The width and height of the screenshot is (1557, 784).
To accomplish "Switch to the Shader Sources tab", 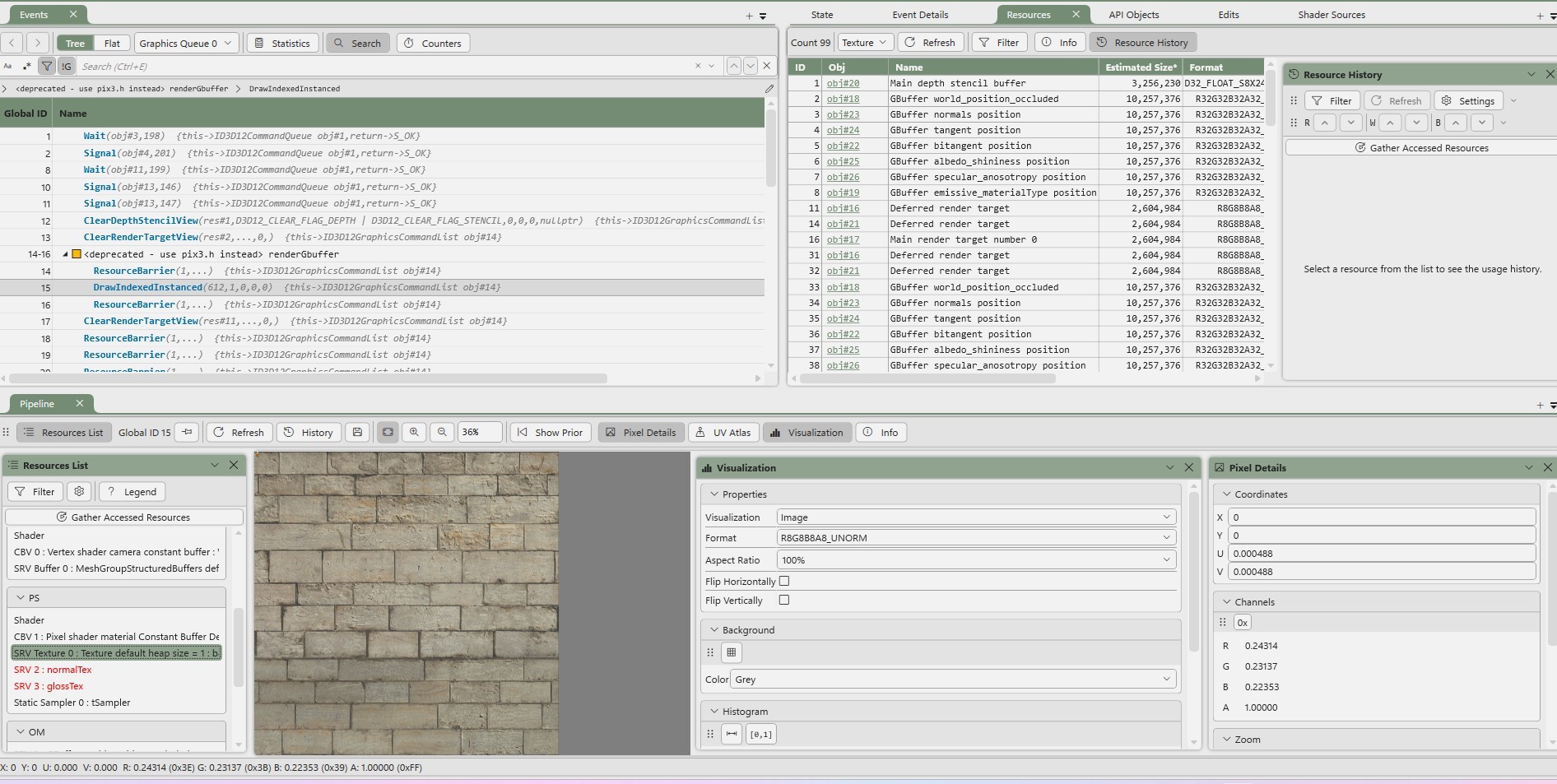I will [1331, 15].
